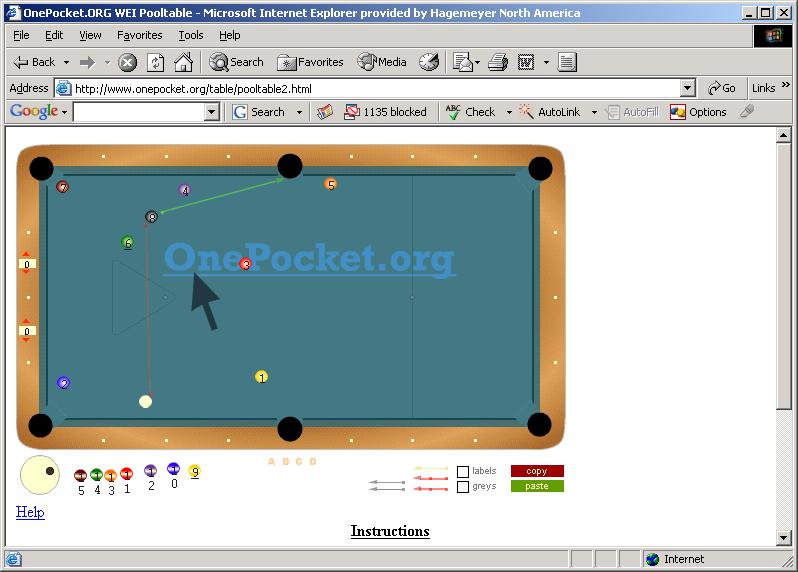Click the Forward navigation arrow
The width and height of the screenshot is (798, 572).
tap(88, 63)
